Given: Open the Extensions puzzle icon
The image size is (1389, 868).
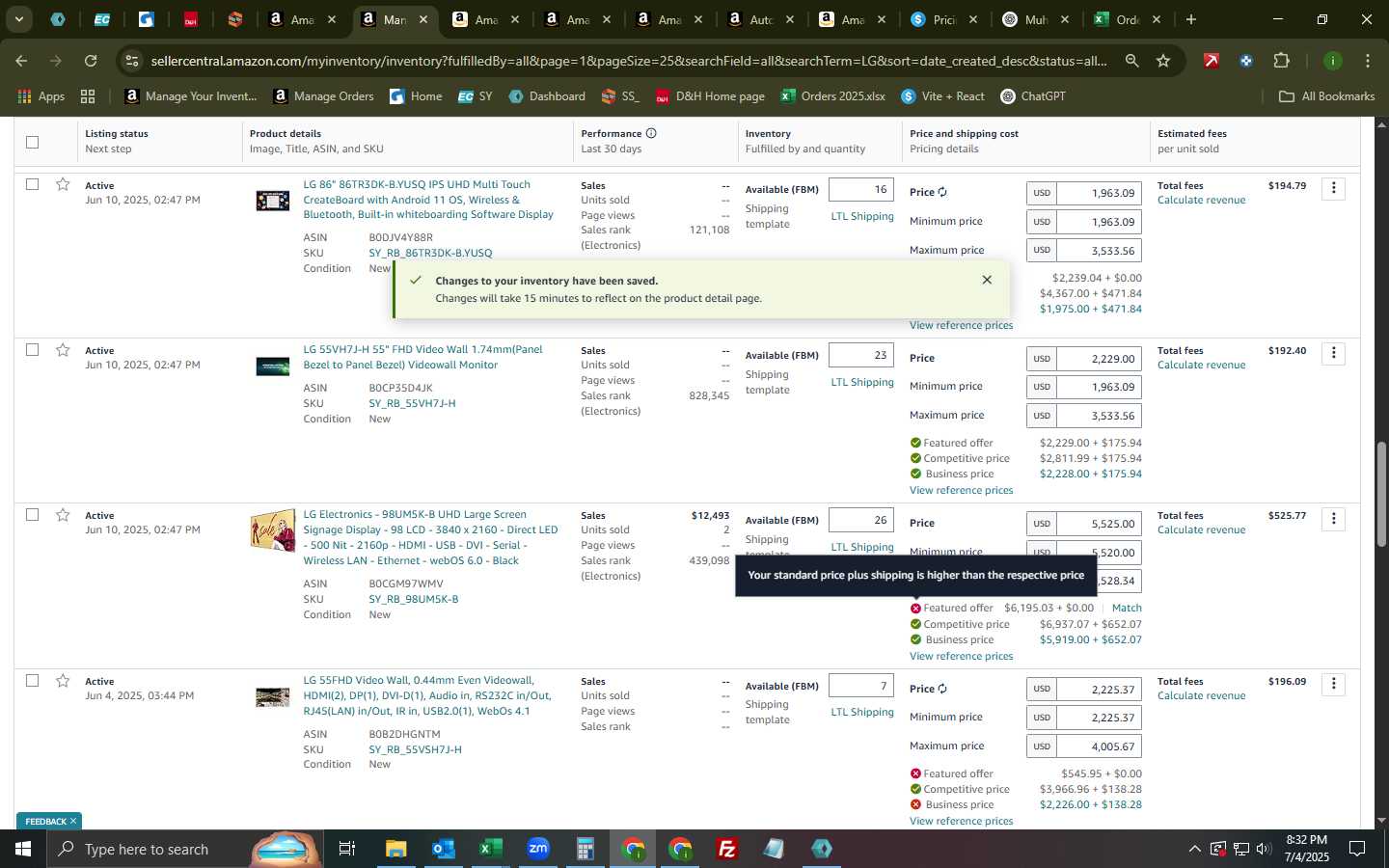Looking at the screenshot, I should [1281, 61].
